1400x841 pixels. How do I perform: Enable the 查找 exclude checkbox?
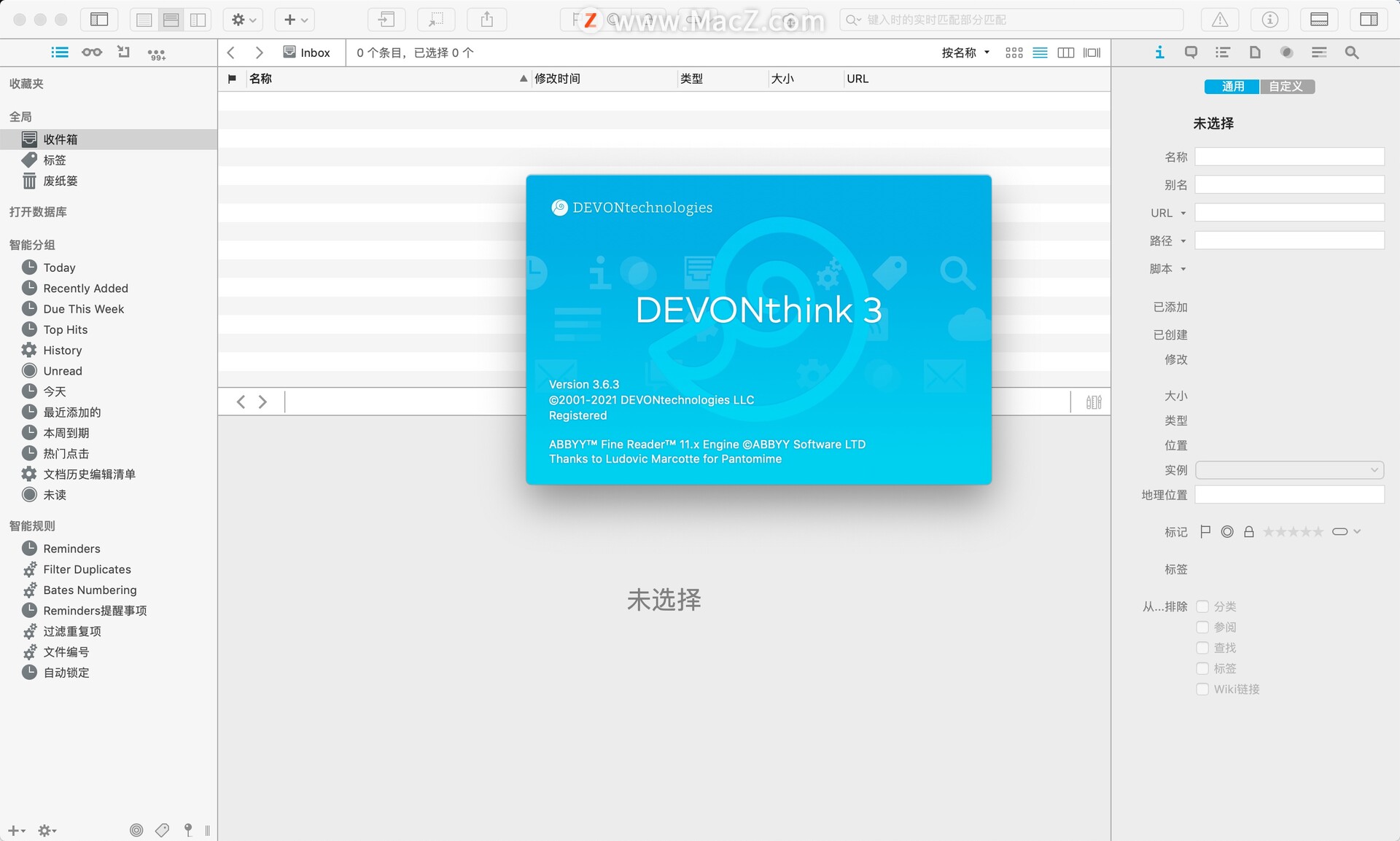click(x=1202, y=648)
